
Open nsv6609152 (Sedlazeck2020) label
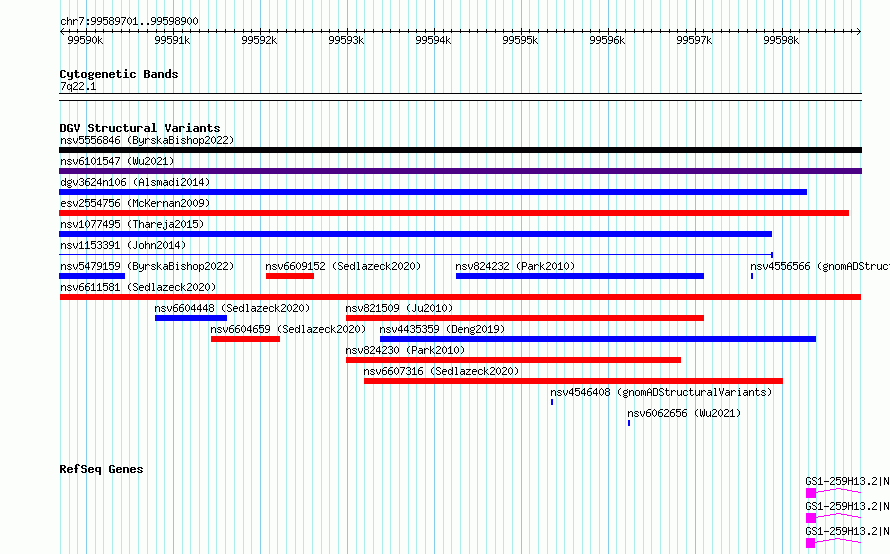[x=343, y=266]
